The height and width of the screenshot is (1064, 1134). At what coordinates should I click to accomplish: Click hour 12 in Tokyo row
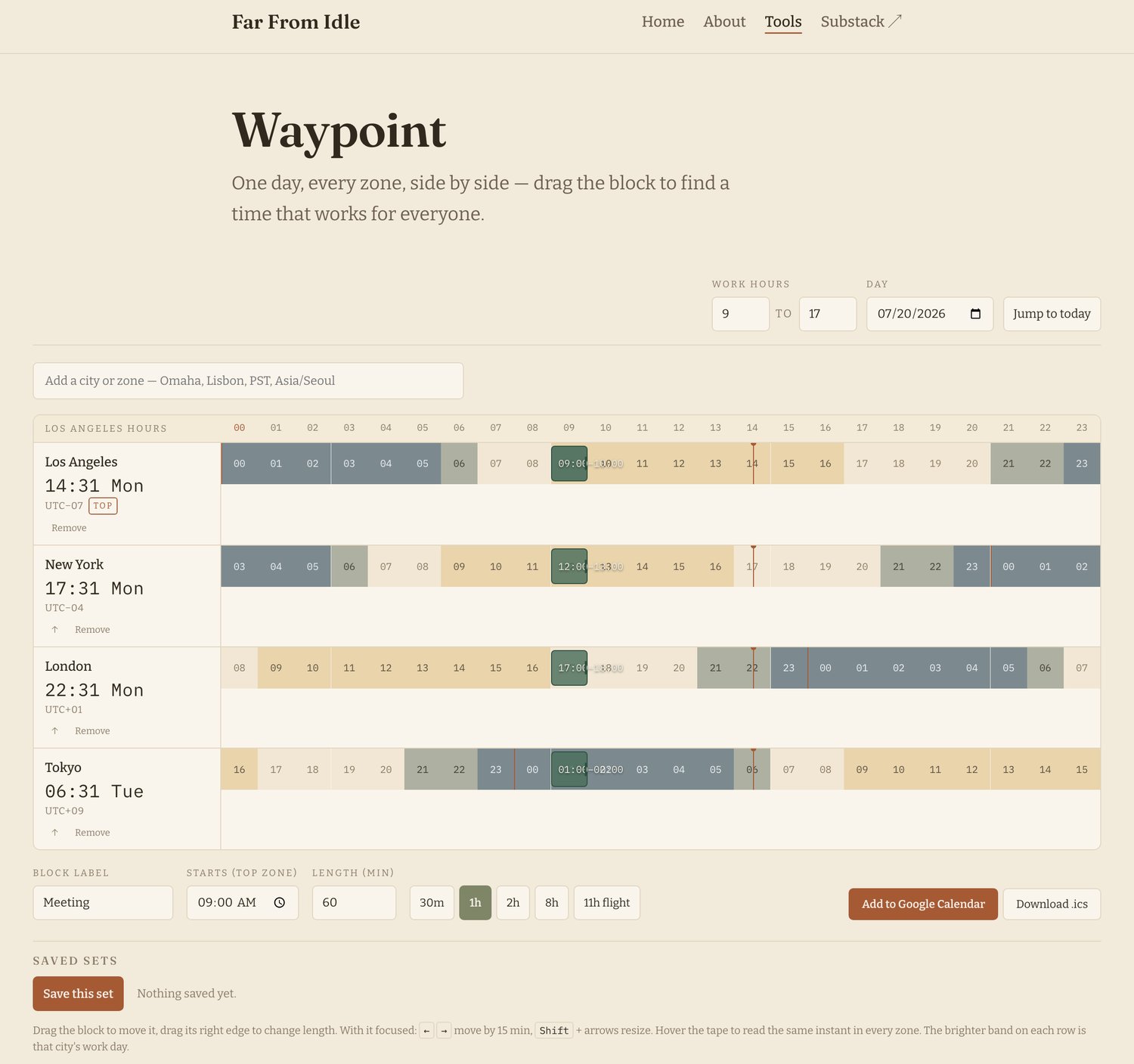tap(972, 769)
